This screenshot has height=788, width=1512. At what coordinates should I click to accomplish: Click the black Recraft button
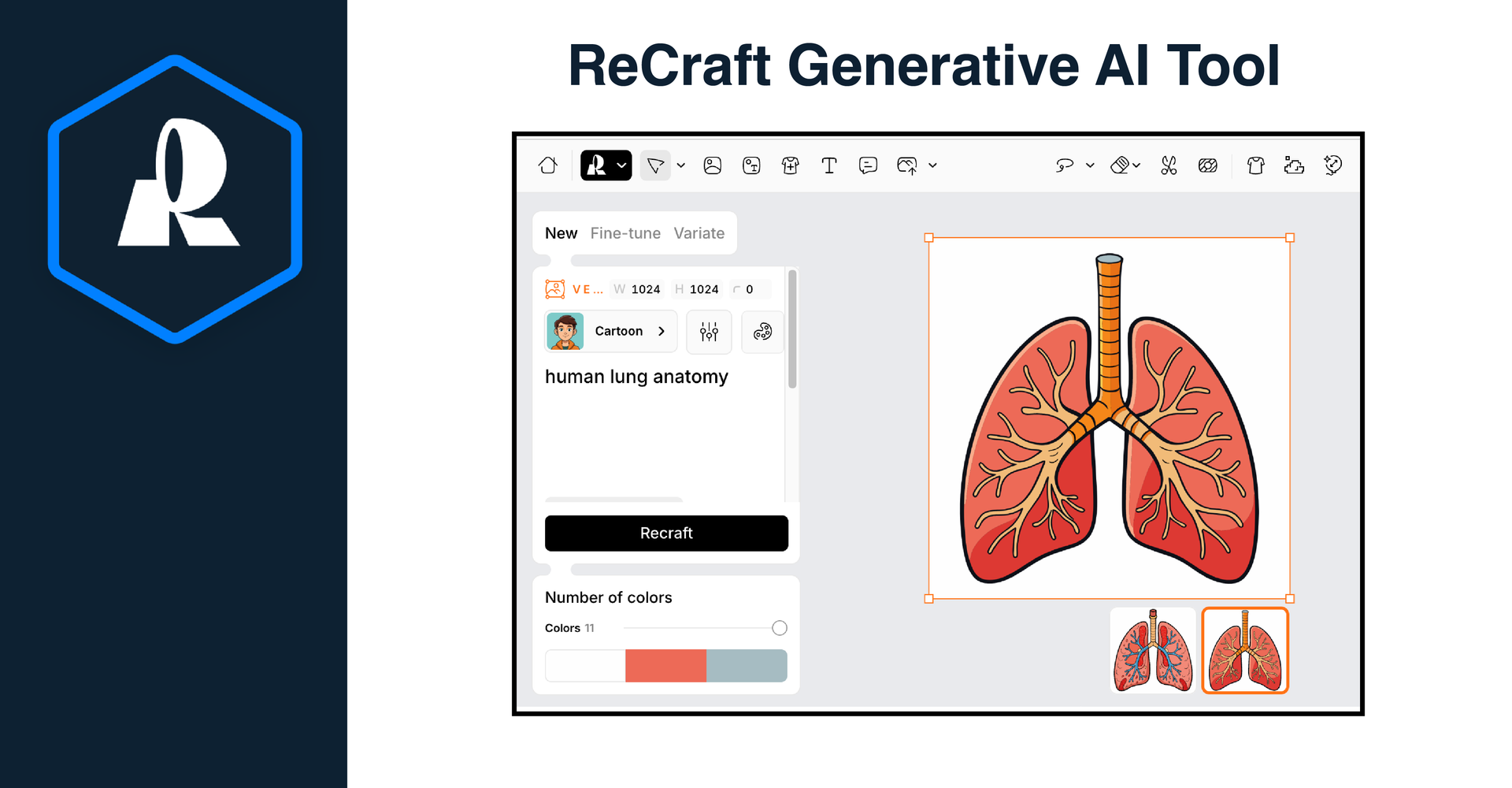[x=666, y=533]
